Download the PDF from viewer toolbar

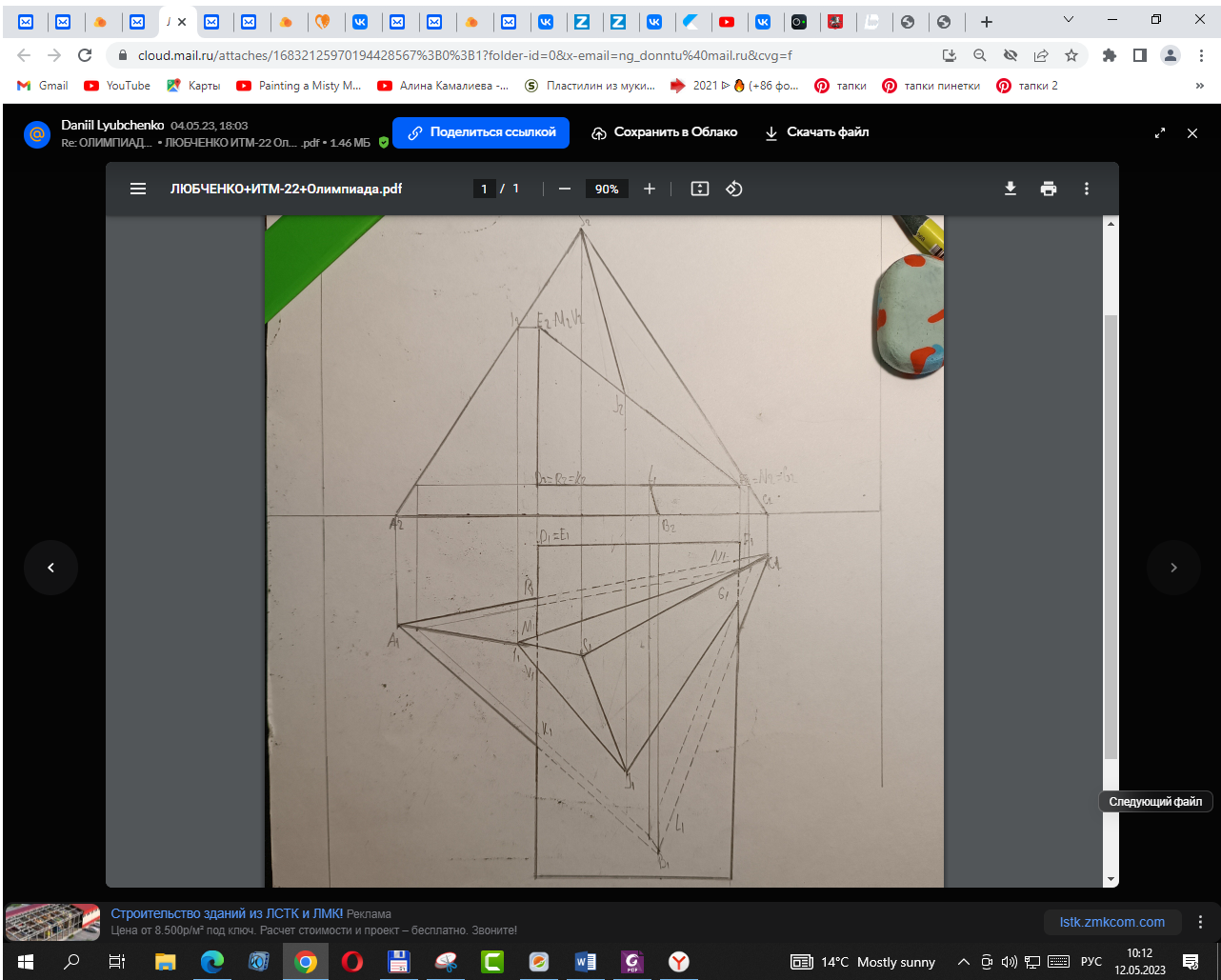coord(1011,189)
